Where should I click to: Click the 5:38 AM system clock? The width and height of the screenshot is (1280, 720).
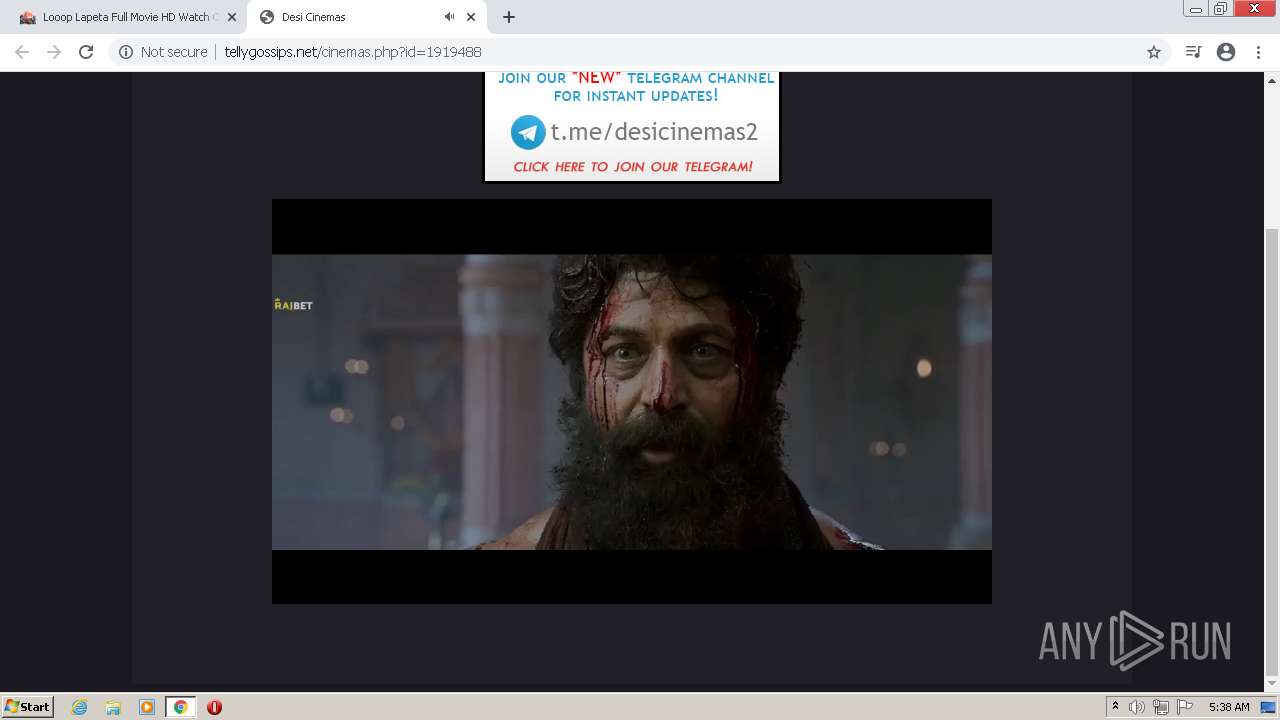click(x=1229, y=707)
